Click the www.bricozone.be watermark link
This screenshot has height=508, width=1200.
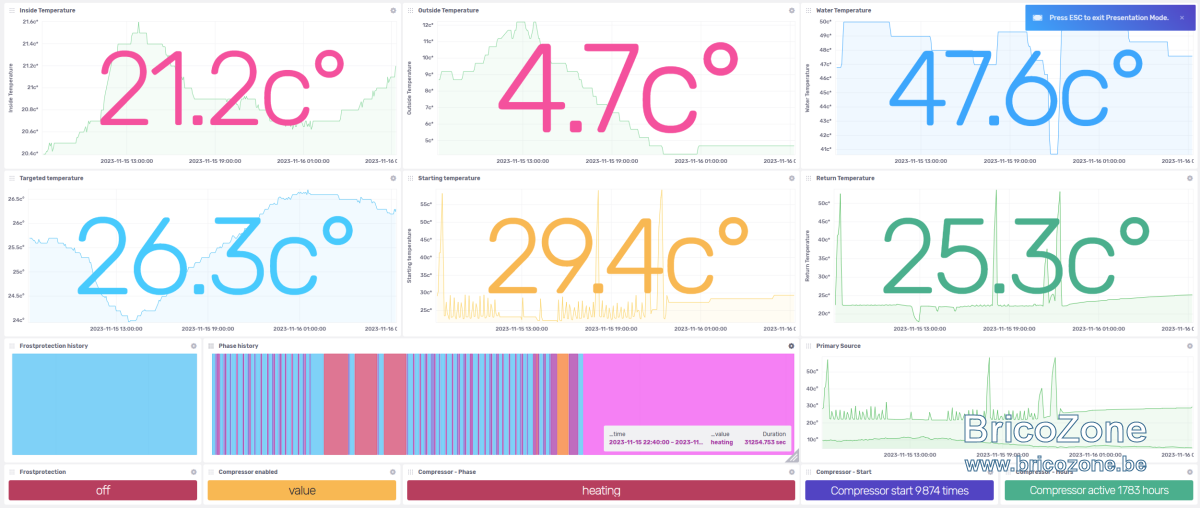[1055, 464]
